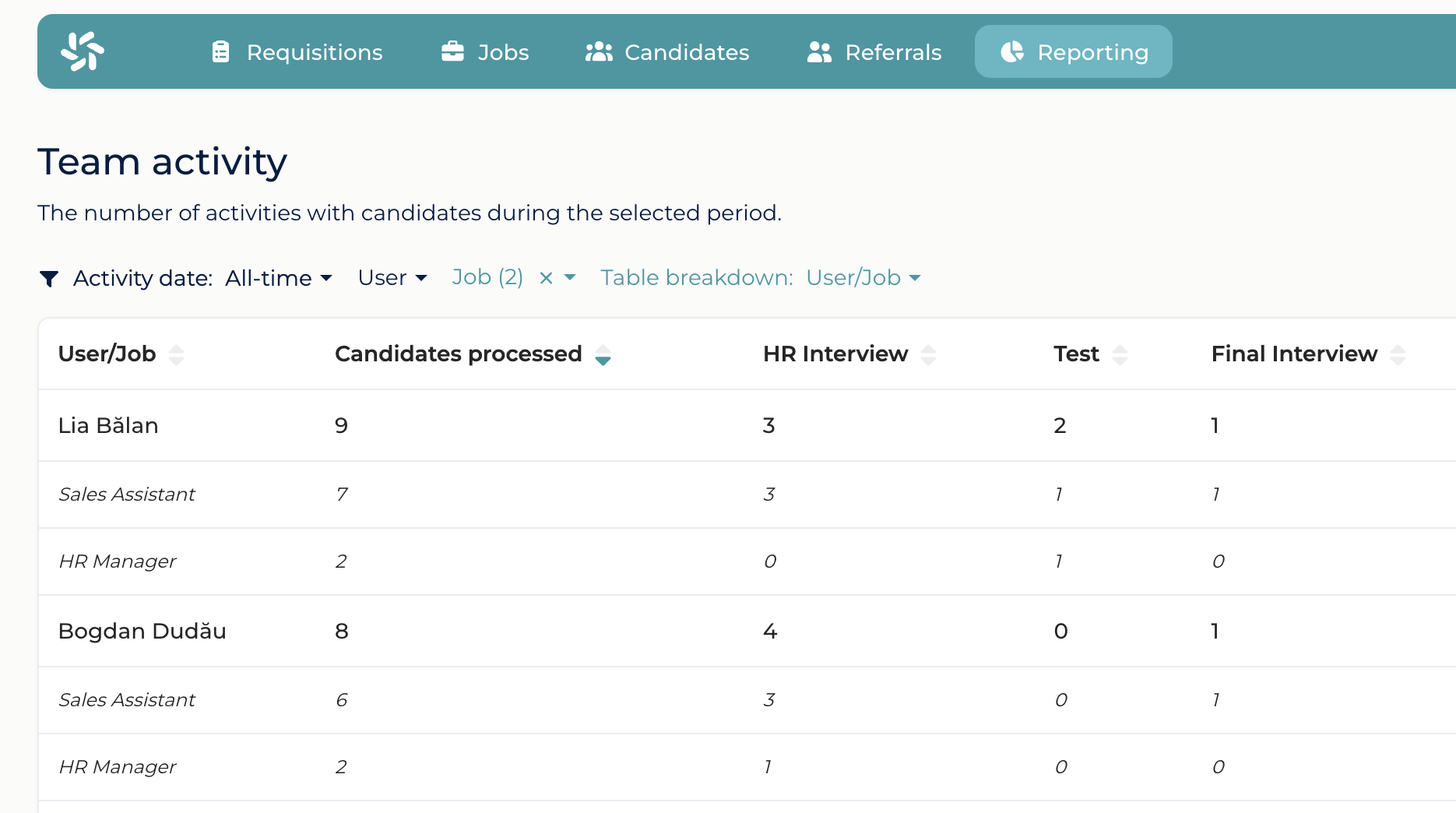The image size is (1456, 813).
Task: Sort by HR Interview column
Action: 928,355
